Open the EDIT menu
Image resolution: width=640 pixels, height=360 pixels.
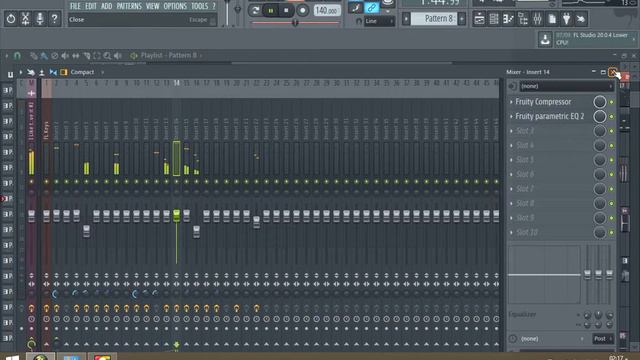(91, 6)
